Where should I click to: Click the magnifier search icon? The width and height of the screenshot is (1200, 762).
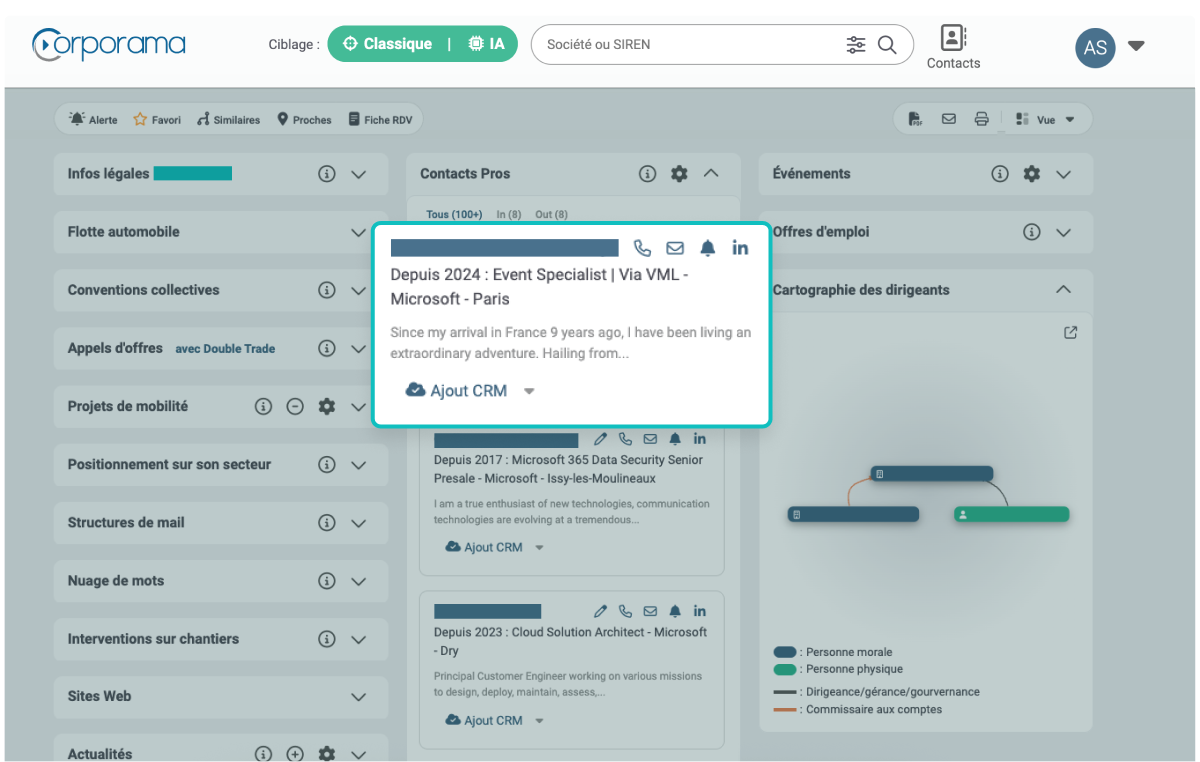(x=887, y=44)
